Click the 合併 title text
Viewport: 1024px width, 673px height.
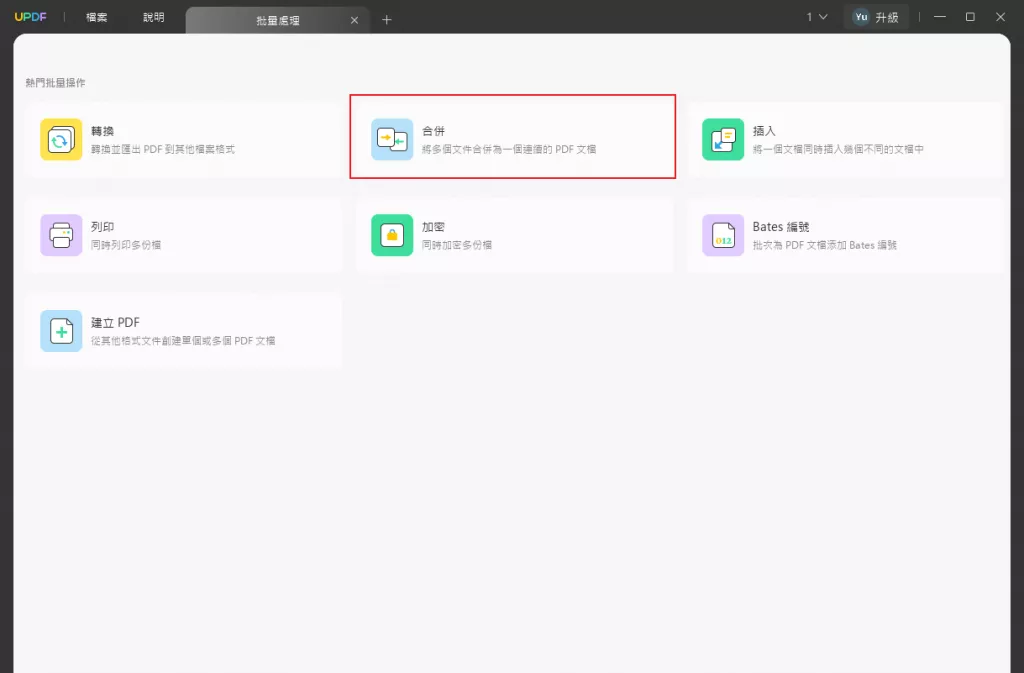433,131
